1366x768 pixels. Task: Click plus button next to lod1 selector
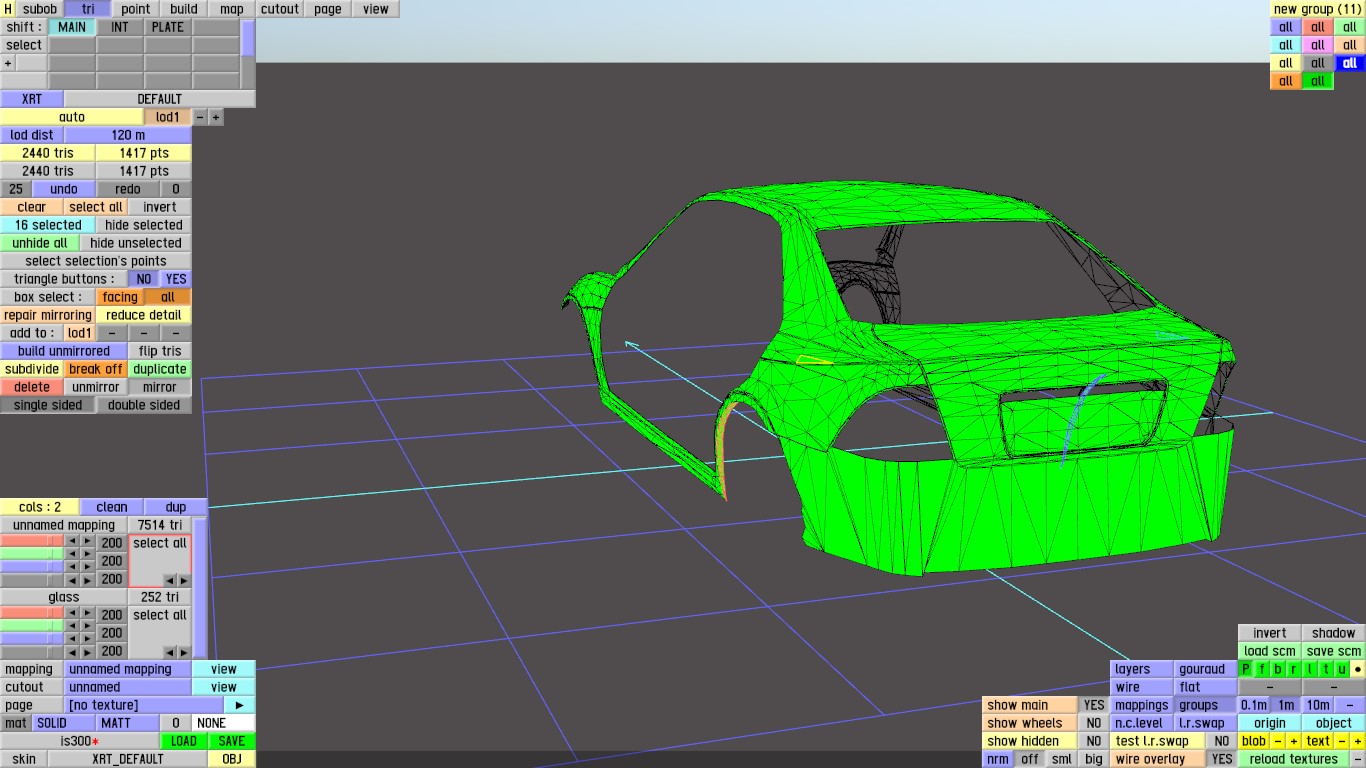coord(216,117)
